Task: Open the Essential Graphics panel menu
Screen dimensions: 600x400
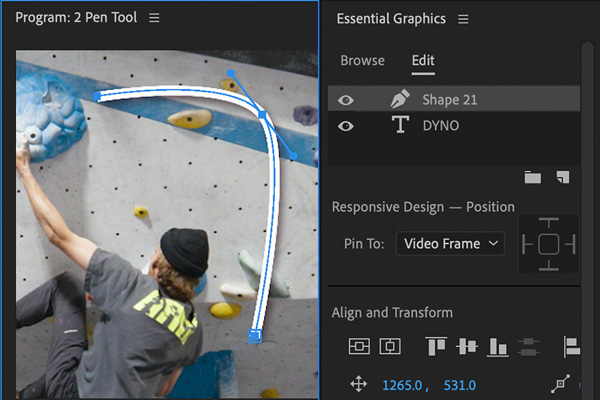Action: [463, 19]
